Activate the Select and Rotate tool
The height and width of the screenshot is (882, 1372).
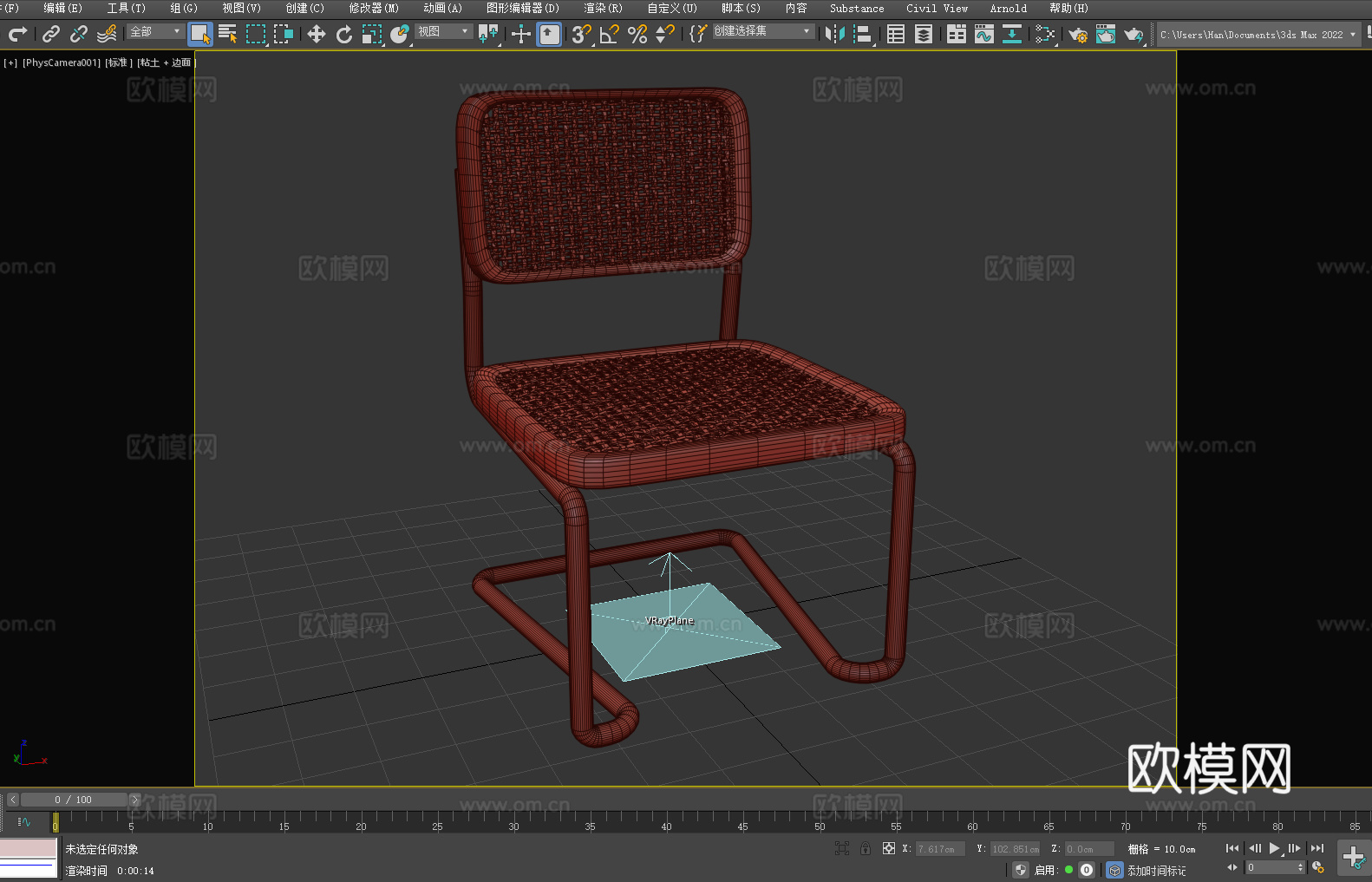tap(344, 34)
